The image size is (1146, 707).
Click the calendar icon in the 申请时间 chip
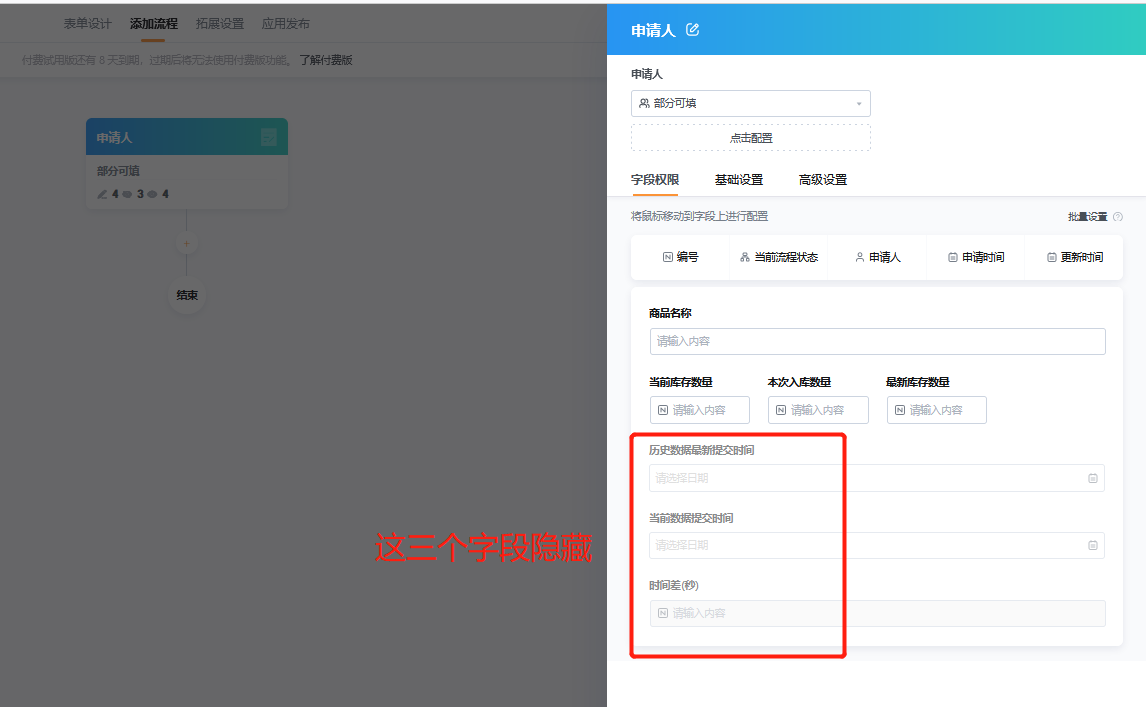click(952, 257)
